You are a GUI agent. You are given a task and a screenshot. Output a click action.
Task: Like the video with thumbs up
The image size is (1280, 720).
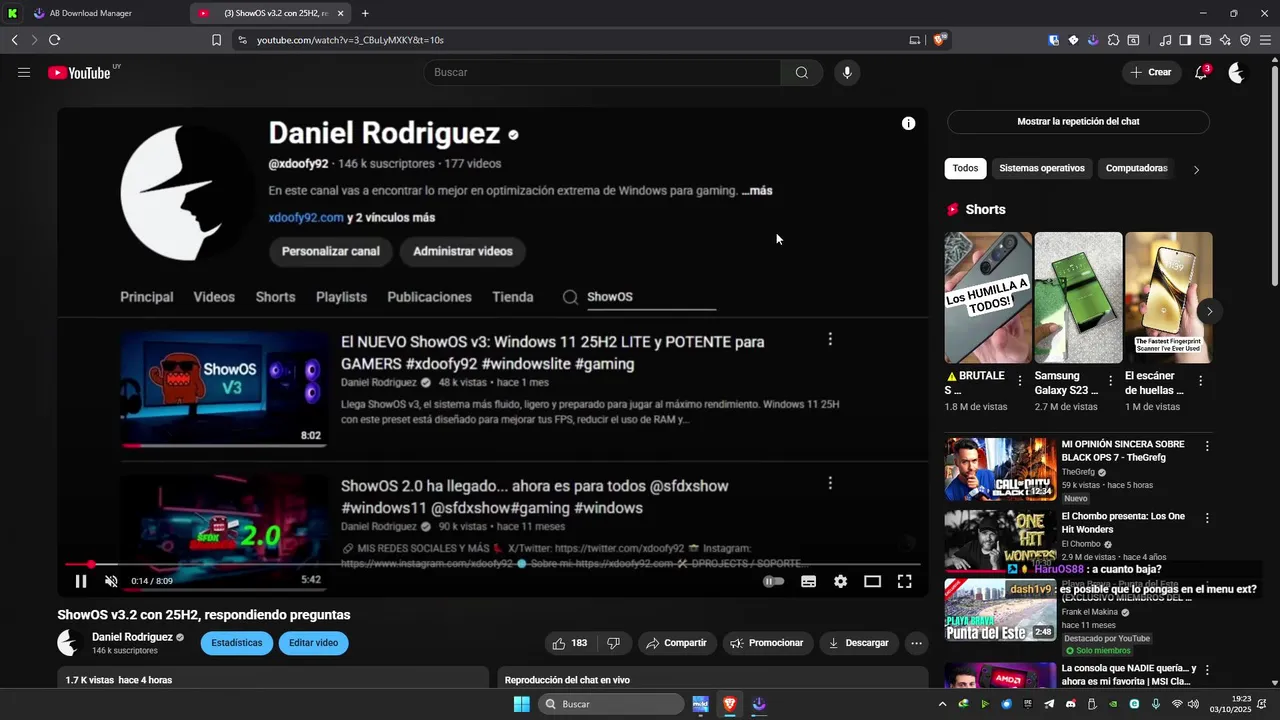(x=570, y=643)
